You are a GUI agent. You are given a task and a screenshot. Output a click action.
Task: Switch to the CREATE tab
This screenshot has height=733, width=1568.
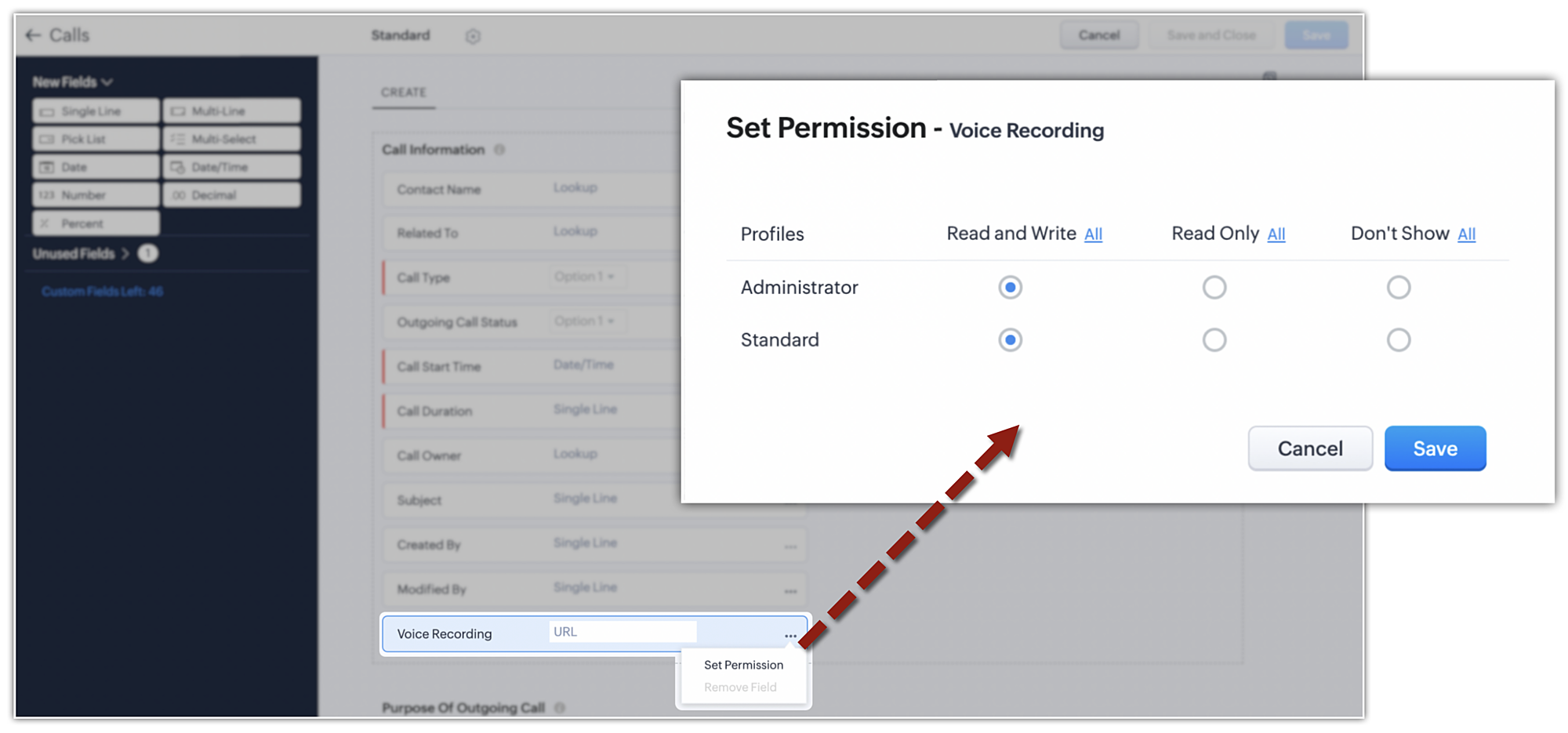(404, 93)
